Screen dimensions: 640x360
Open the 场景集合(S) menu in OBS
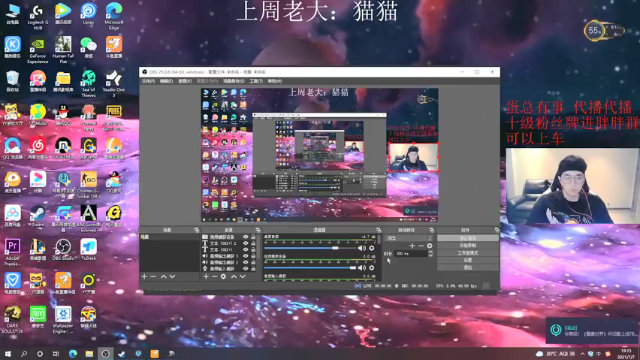tap(233, 81)
